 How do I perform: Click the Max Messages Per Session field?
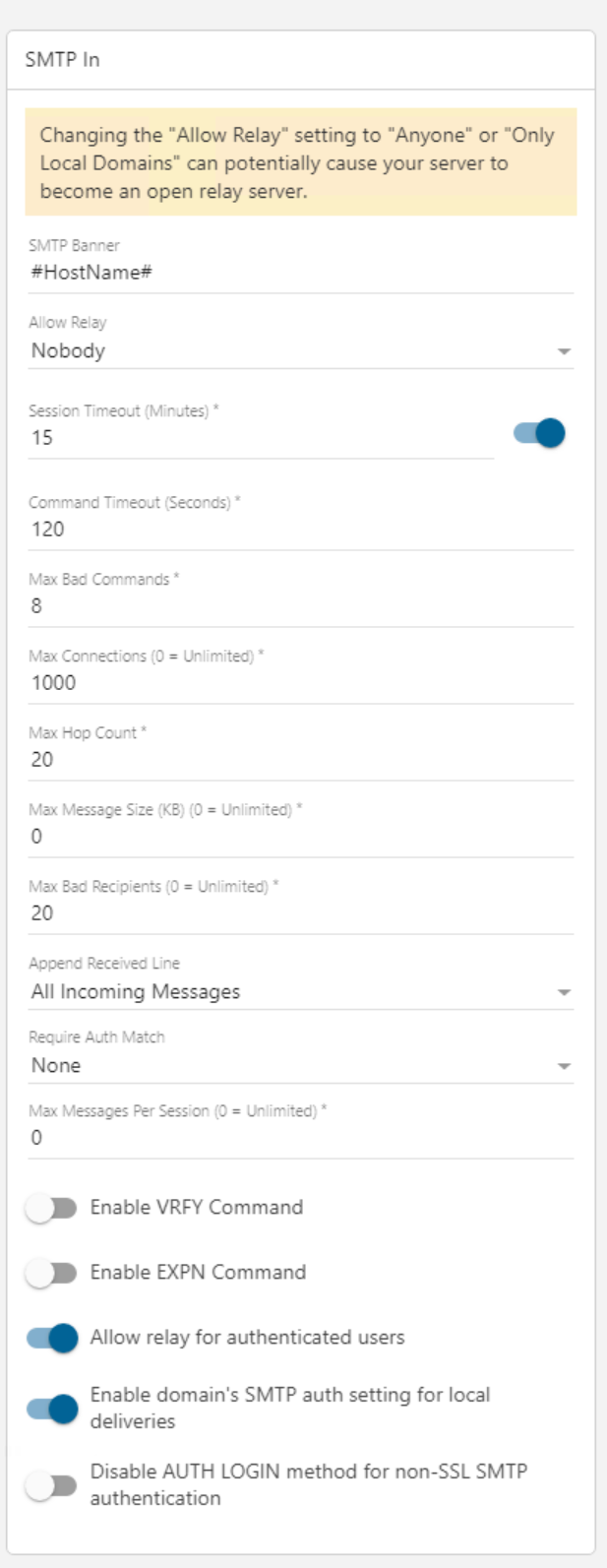pyautogui.click(x=300, y=1138)
